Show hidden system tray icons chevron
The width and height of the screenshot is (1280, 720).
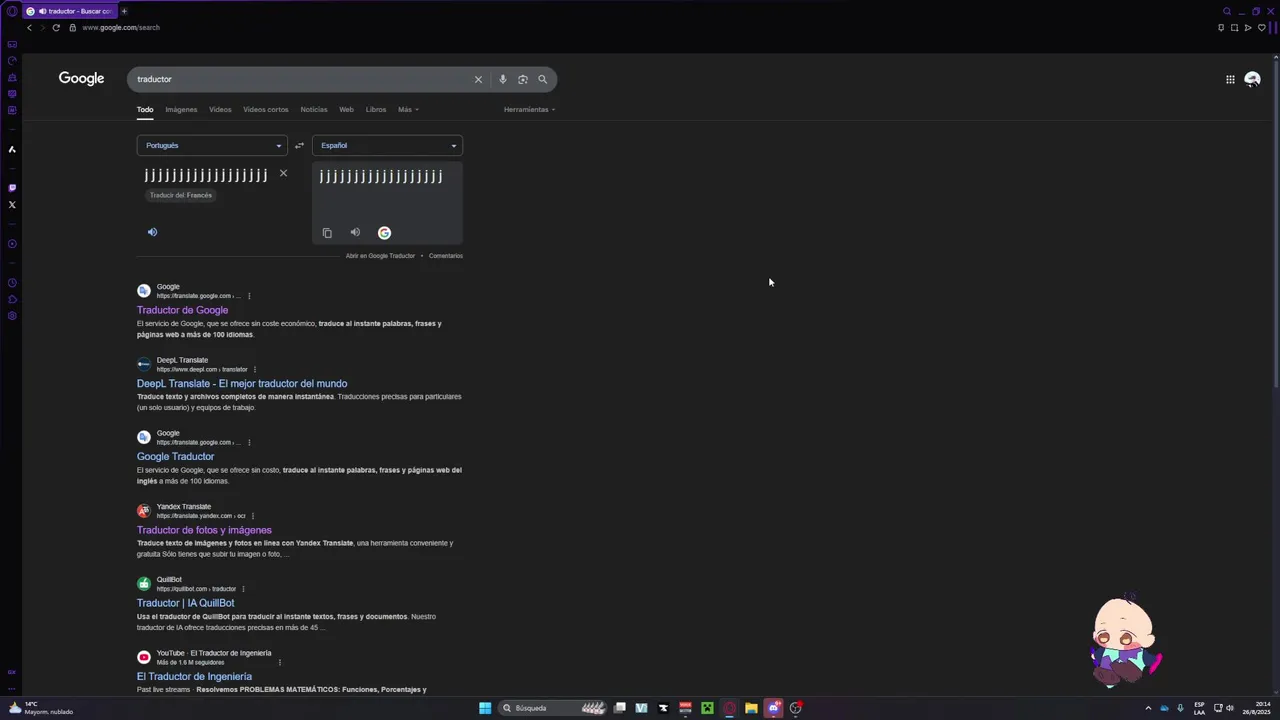(x=1148, y=708)
